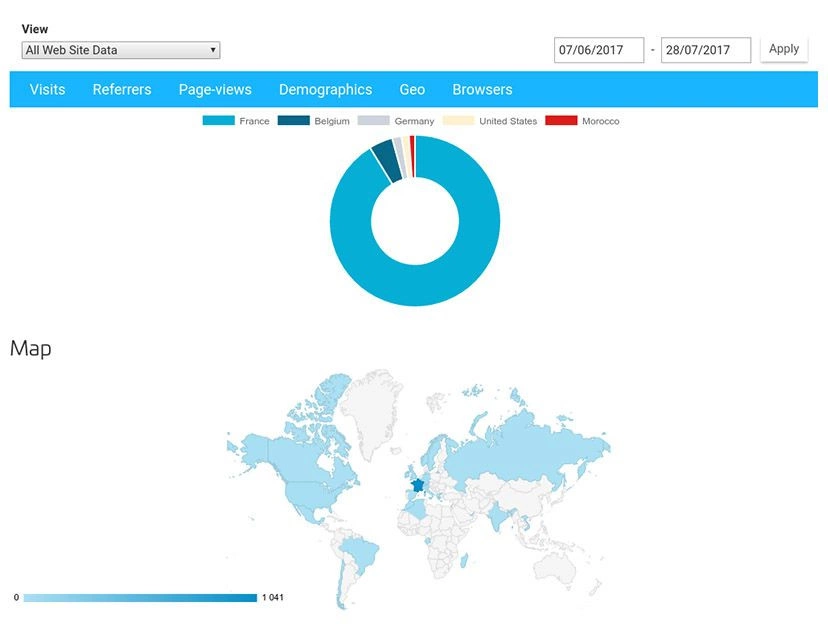Select France on the world map
This screenshot has width=828, height=624.
(x=416, y=485)
